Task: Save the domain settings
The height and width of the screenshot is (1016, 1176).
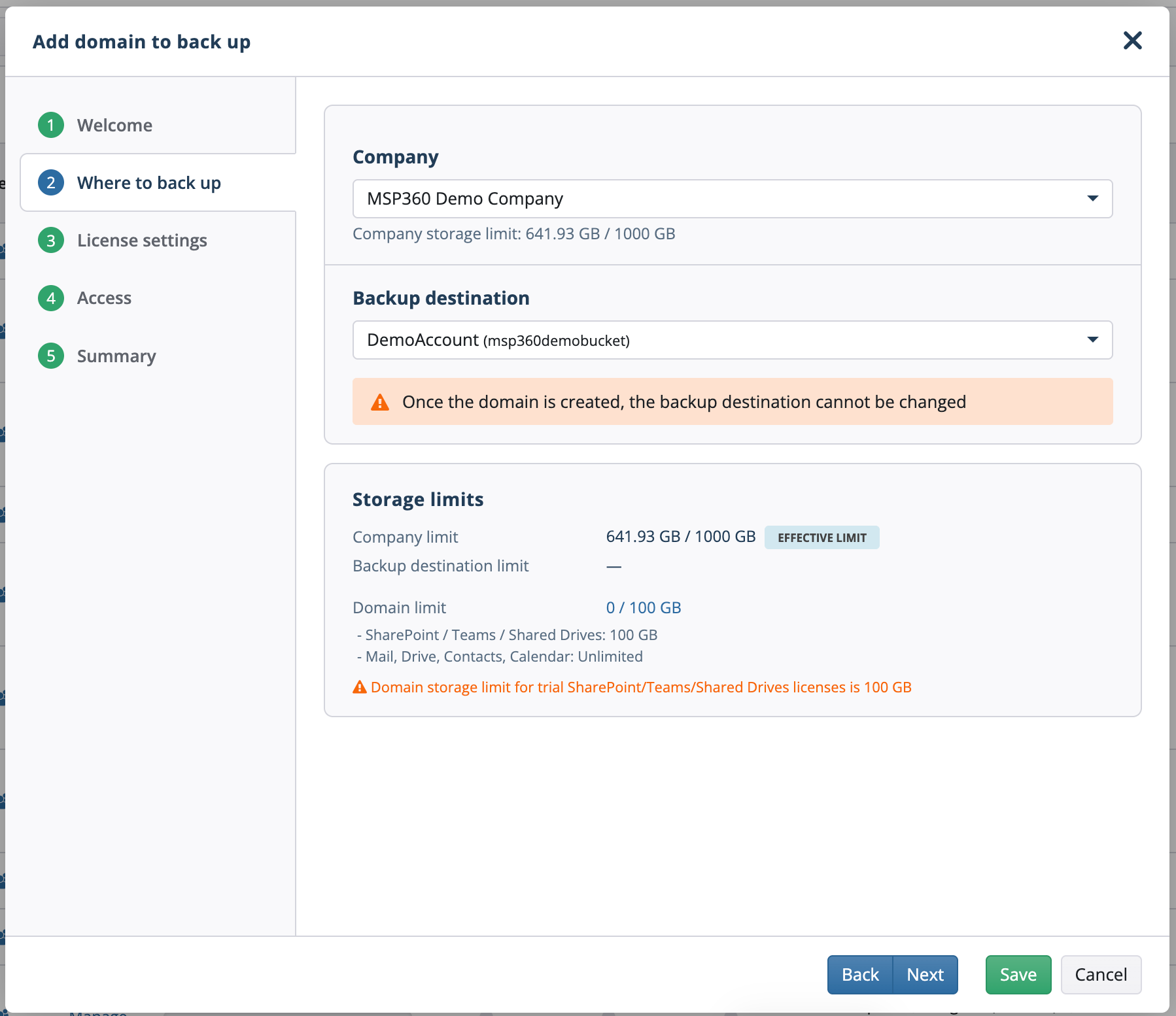Action: click(x=1018, y=975)
